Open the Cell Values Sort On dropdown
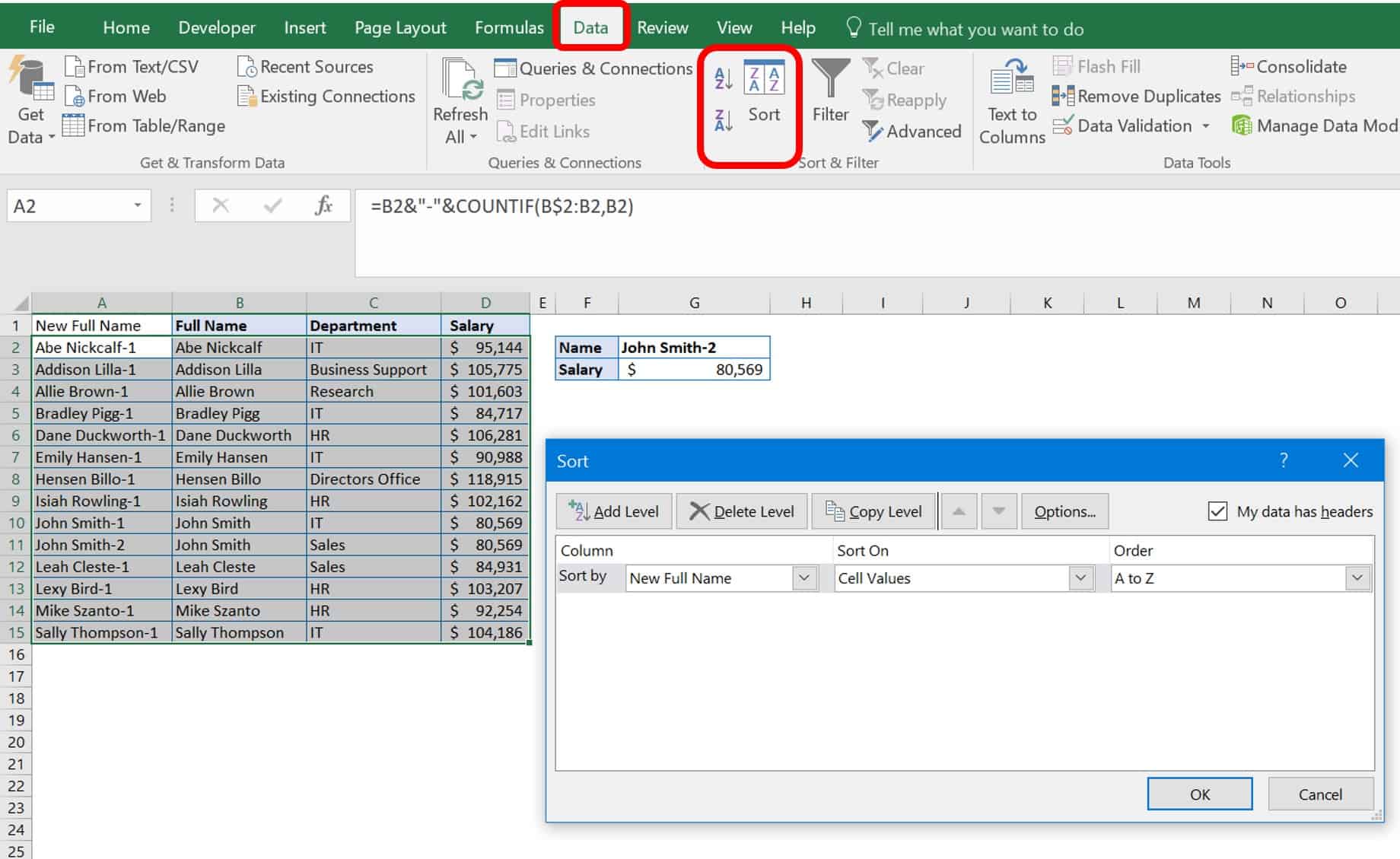The height and width of the screenshot is (859, 1400). click(1081, 578)
